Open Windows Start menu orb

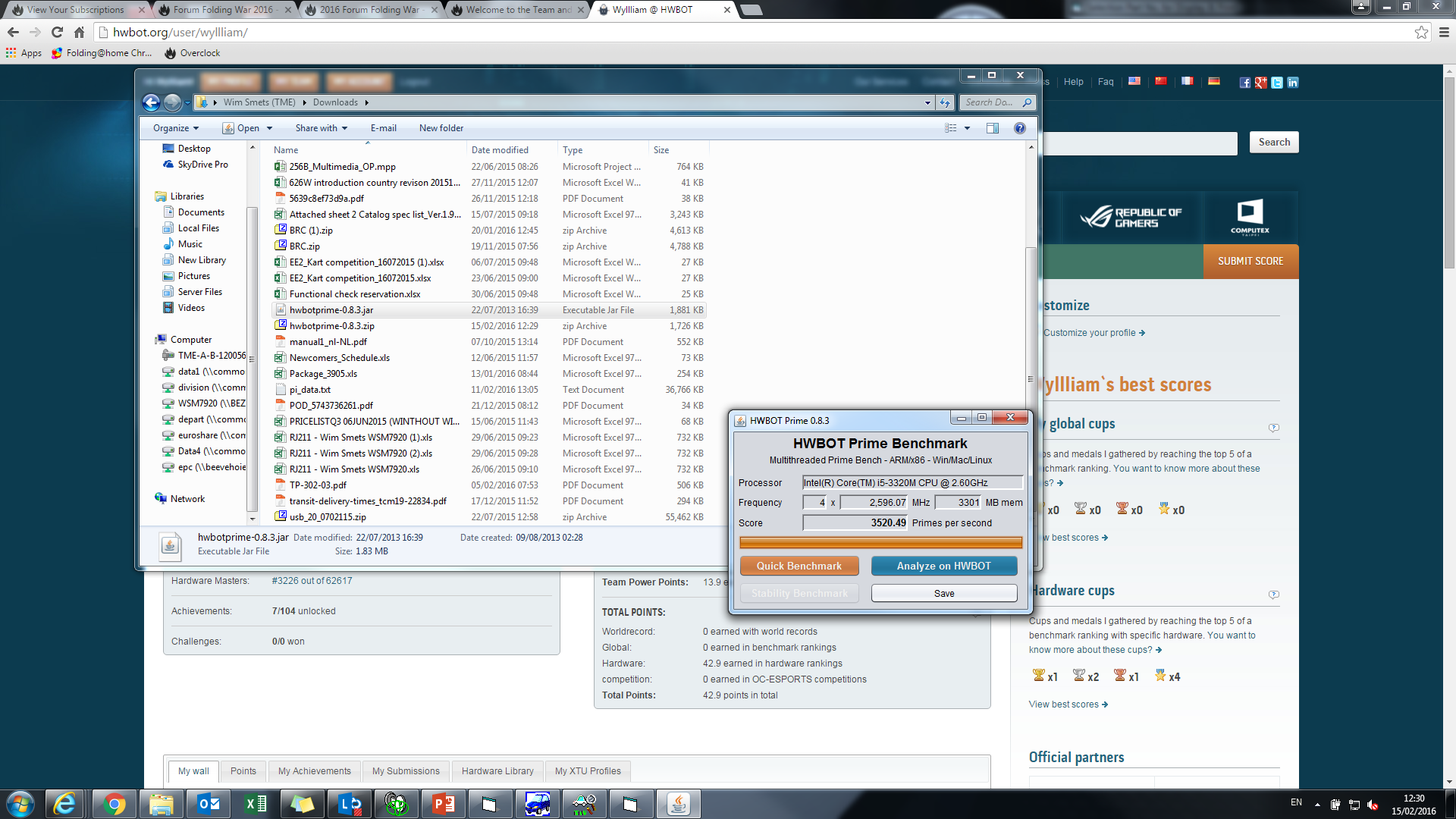tap(20, 804)
